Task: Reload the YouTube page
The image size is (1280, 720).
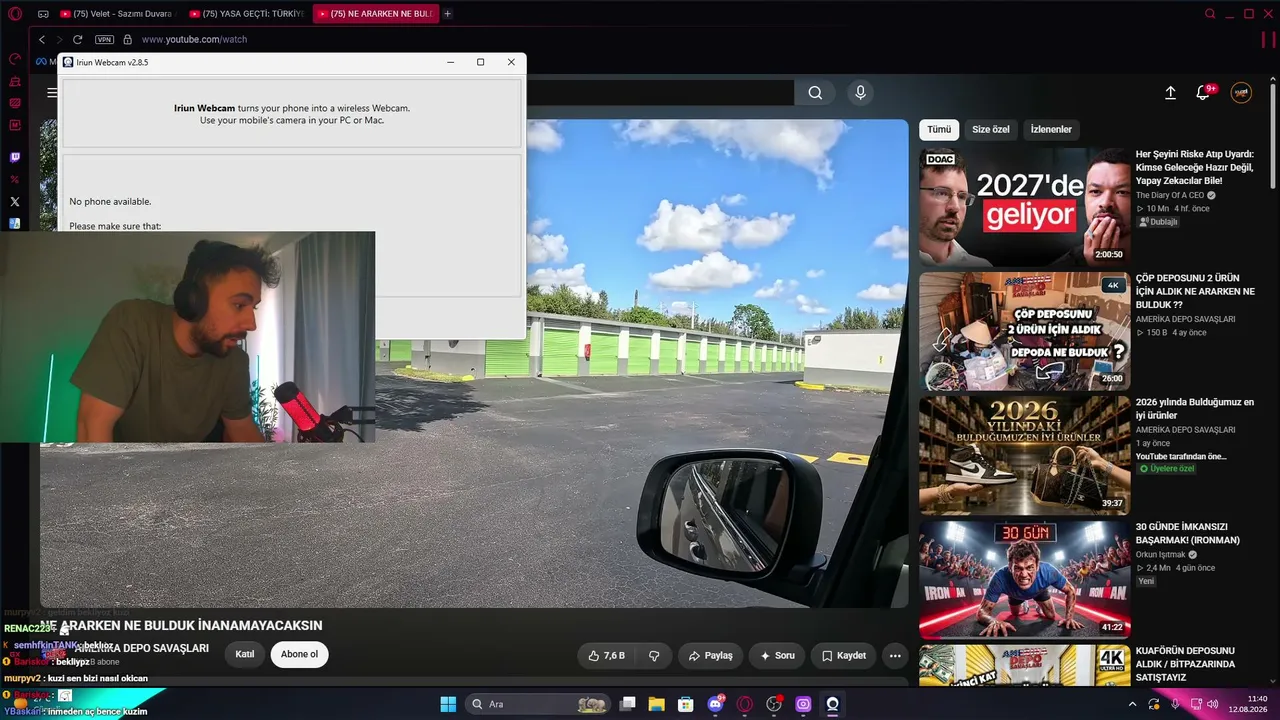Action: [78, 39]
